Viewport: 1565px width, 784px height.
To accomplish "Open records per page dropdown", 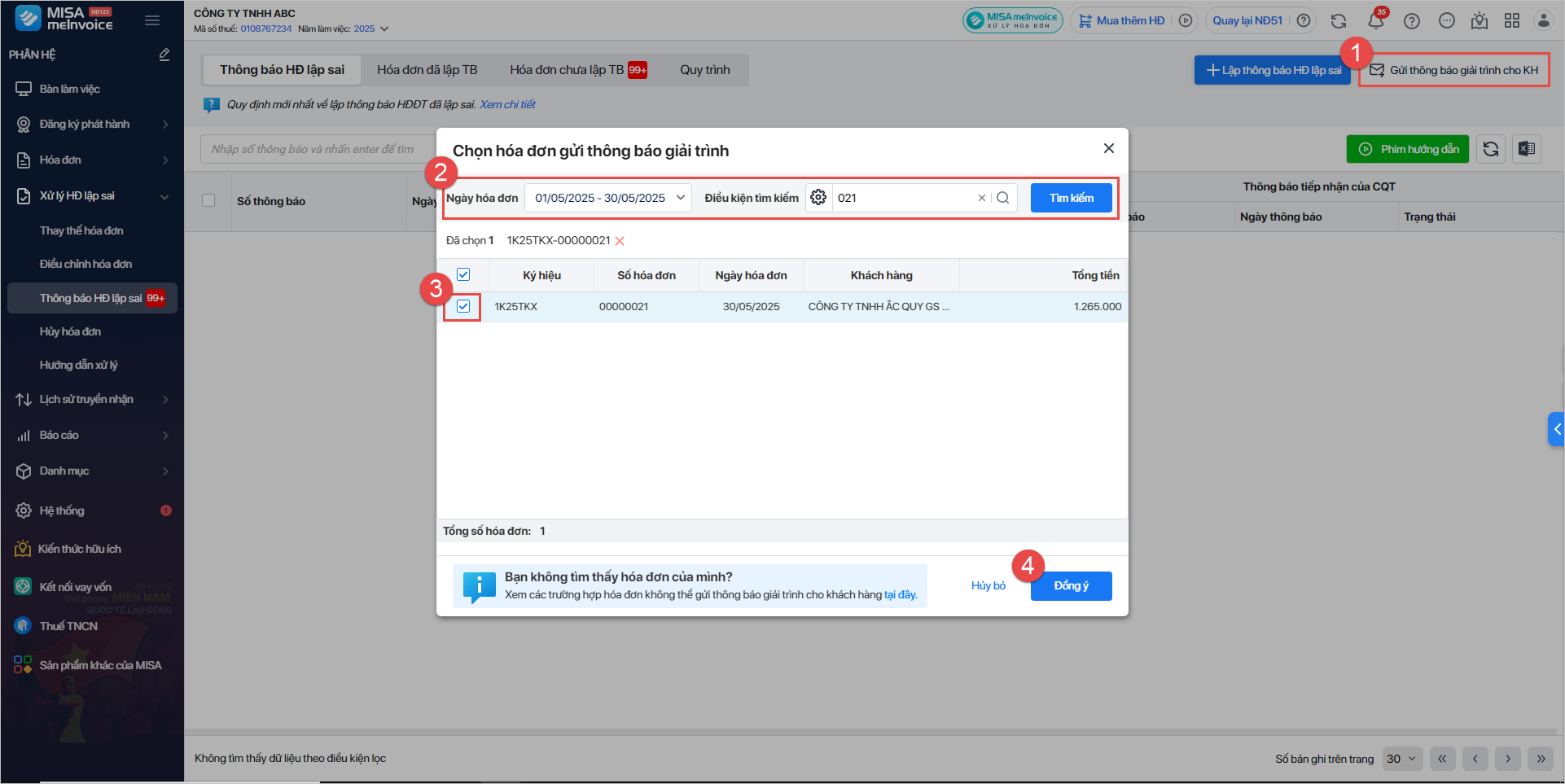I will [x=1401, y=759].
